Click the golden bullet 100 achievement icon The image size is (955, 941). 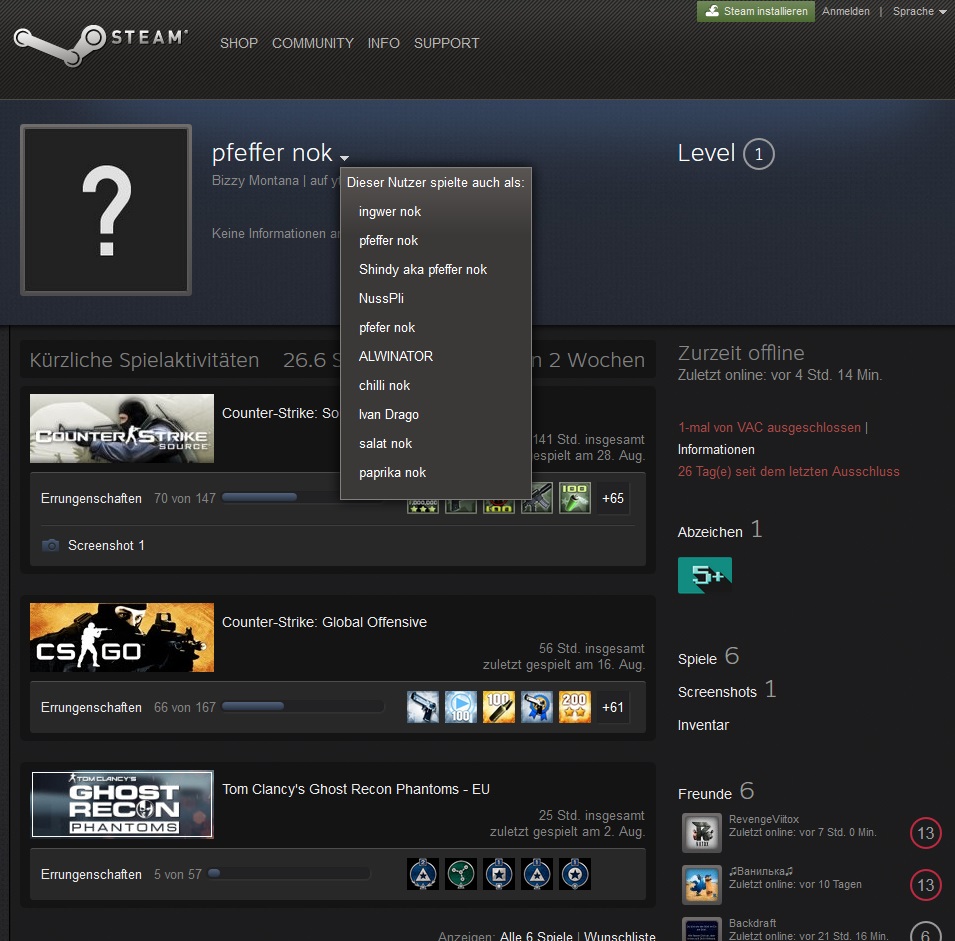[499, 707]
